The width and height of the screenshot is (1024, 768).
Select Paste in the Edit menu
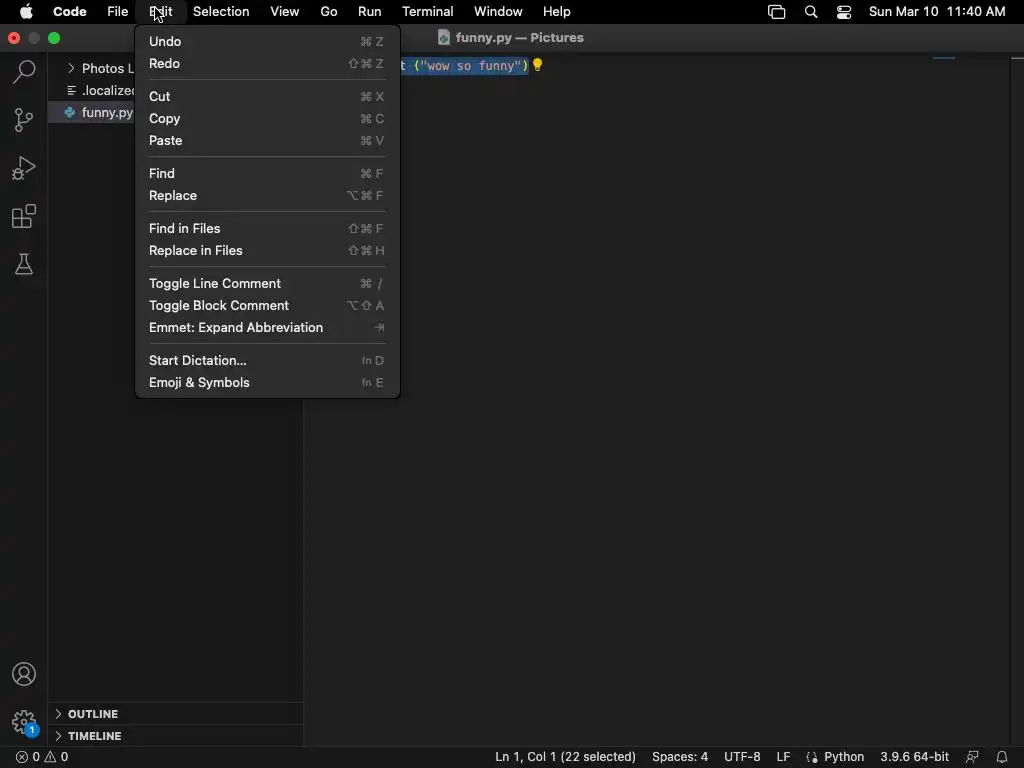(267, 140)
